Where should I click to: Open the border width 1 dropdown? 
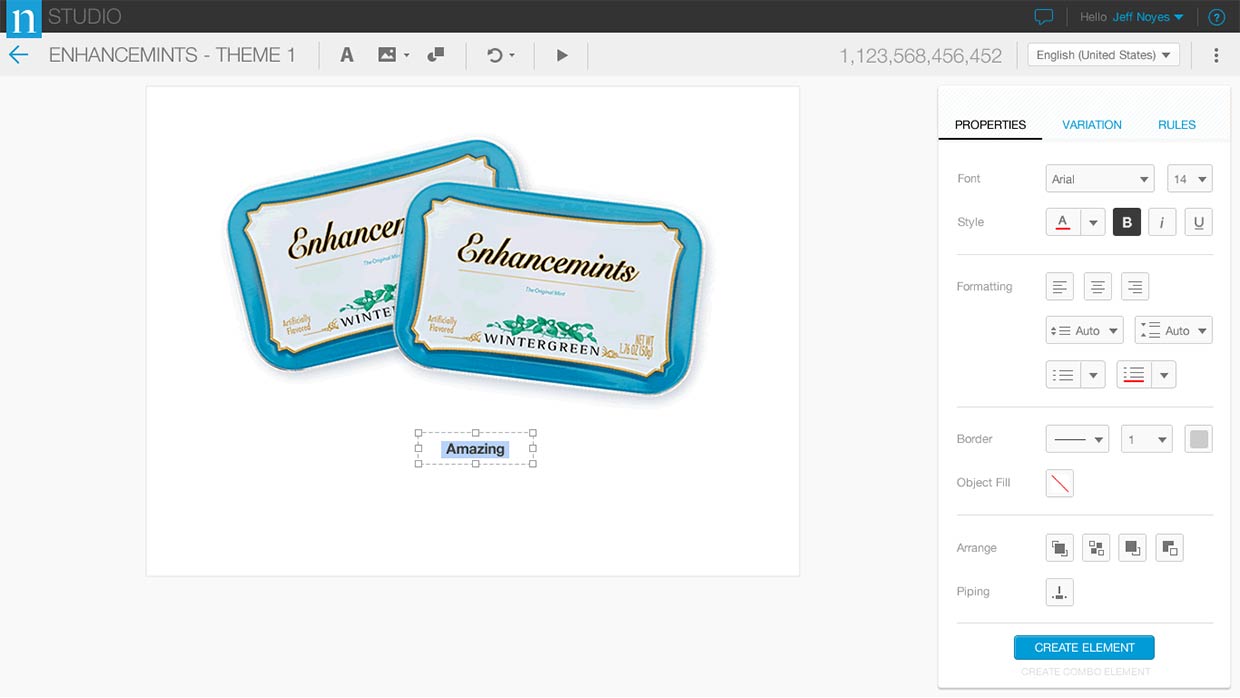pos(1146,439)
